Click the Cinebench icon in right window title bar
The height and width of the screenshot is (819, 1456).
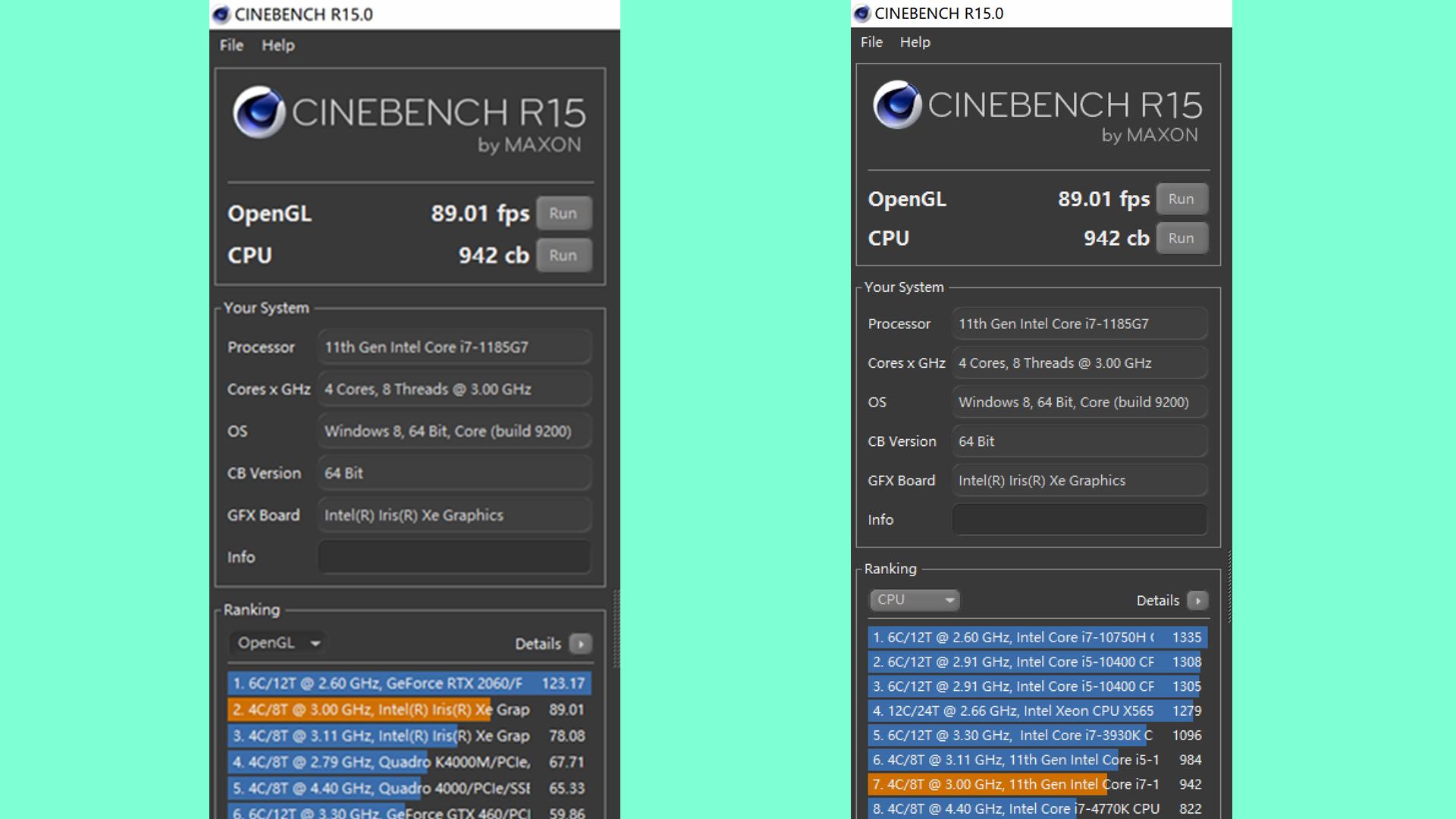(x=861, y=14)
